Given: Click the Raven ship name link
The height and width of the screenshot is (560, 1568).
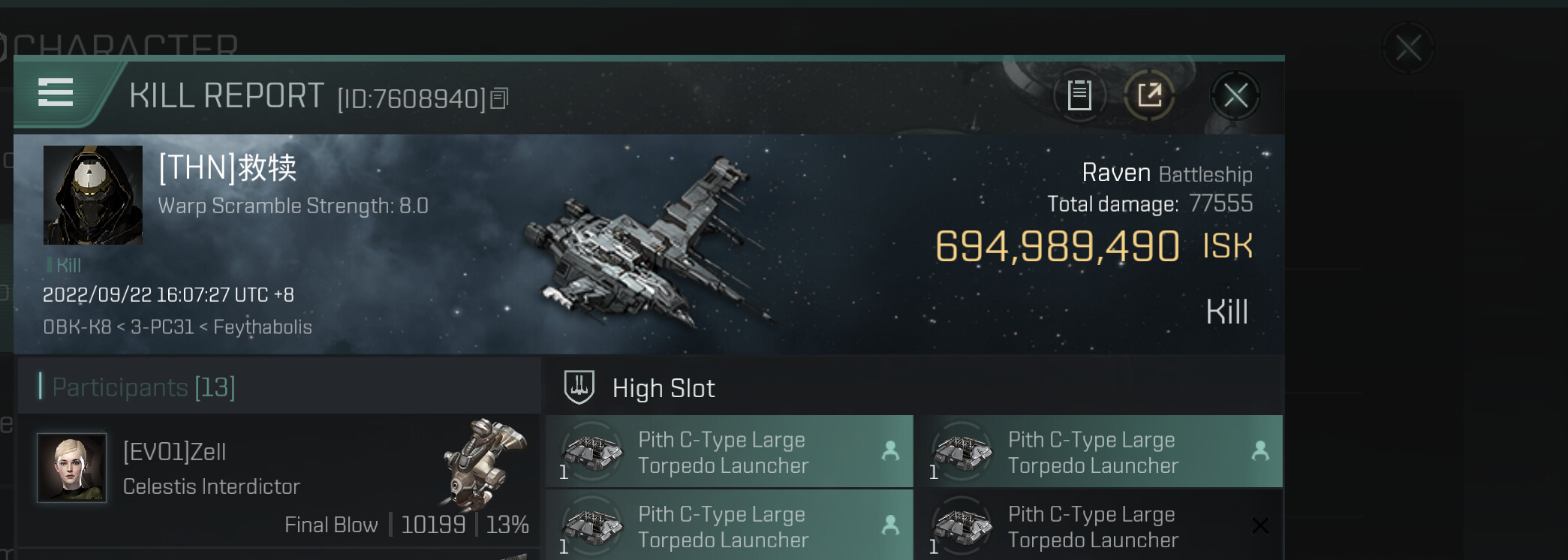Looking at the screenshot, I should tap(1115, 173).
